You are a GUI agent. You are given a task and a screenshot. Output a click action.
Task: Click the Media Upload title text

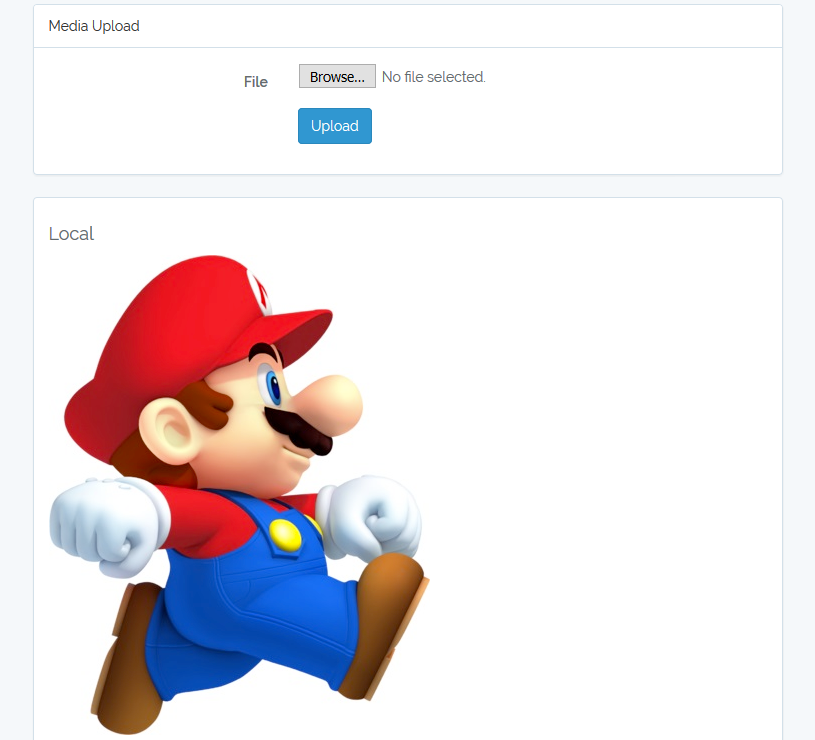click(x=94, y=25)
